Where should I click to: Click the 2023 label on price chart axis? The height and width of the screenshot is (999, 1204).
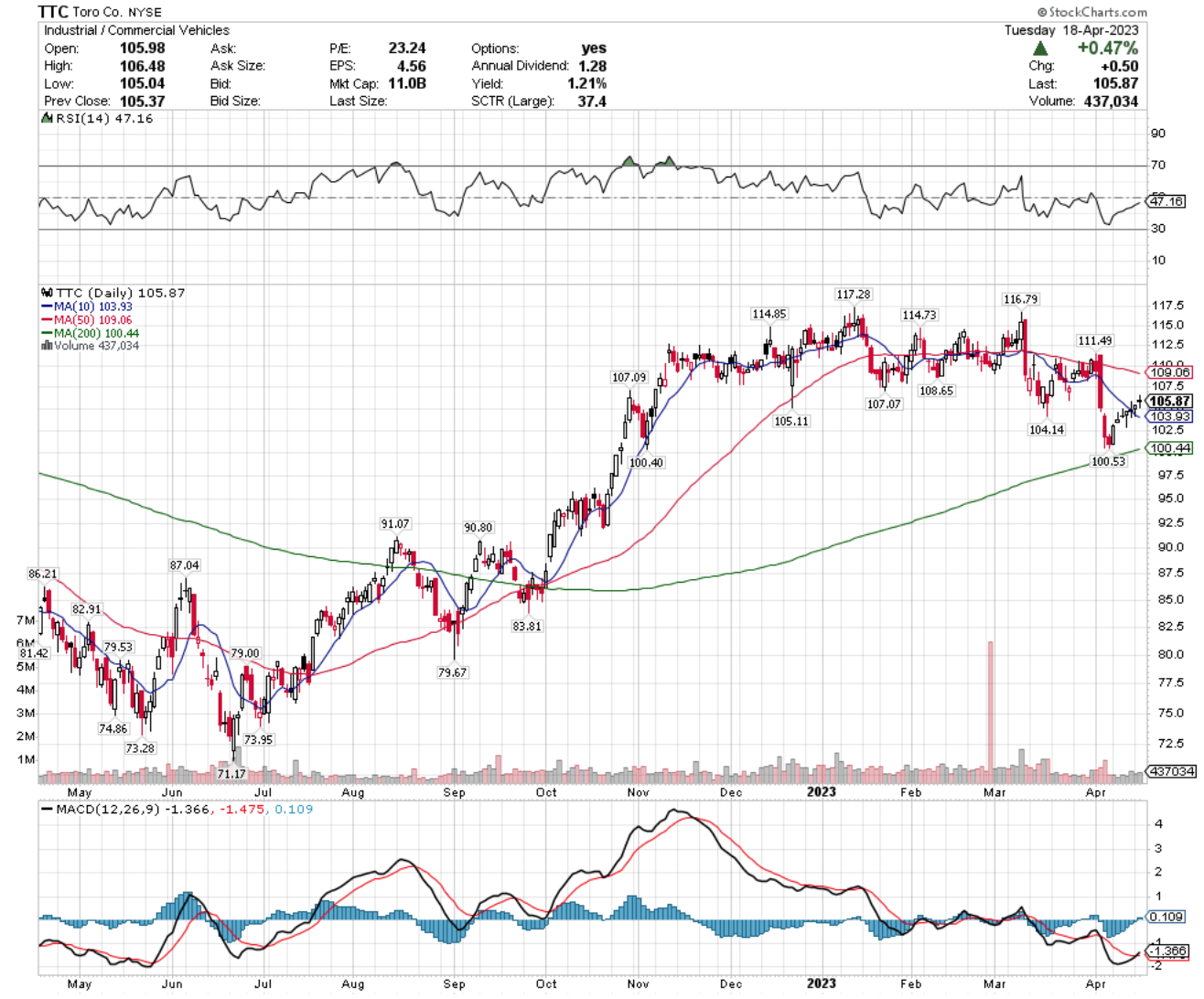(821, 792)
